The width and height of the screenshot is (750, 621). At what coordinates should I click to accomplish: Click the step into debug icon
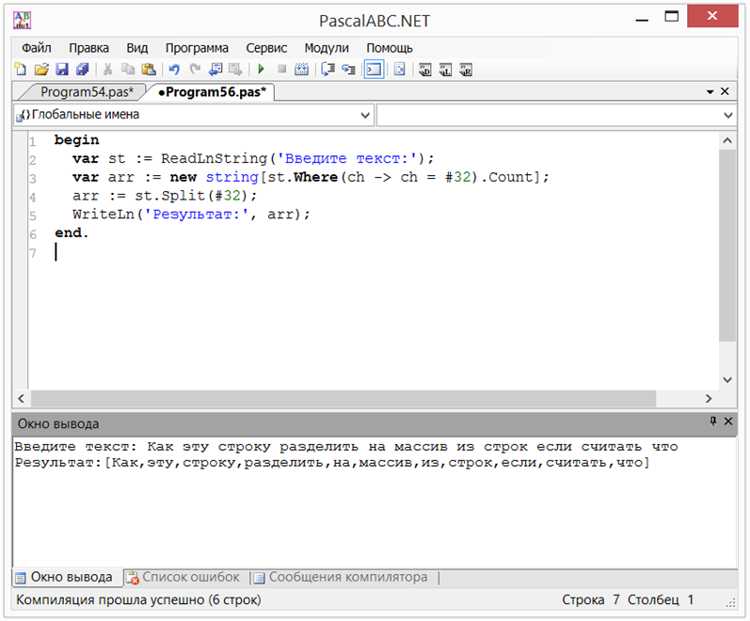(348, 70)
